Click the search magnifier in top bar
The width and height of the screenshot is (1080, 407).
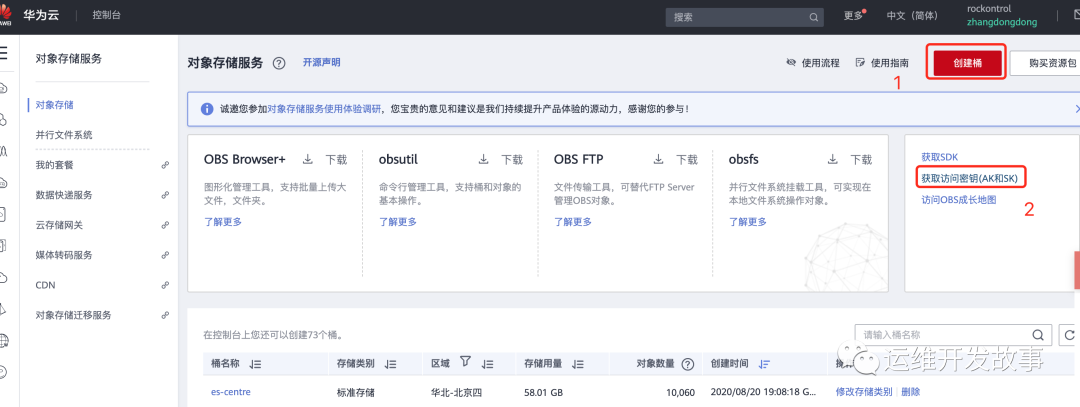[x=813, y=17]
